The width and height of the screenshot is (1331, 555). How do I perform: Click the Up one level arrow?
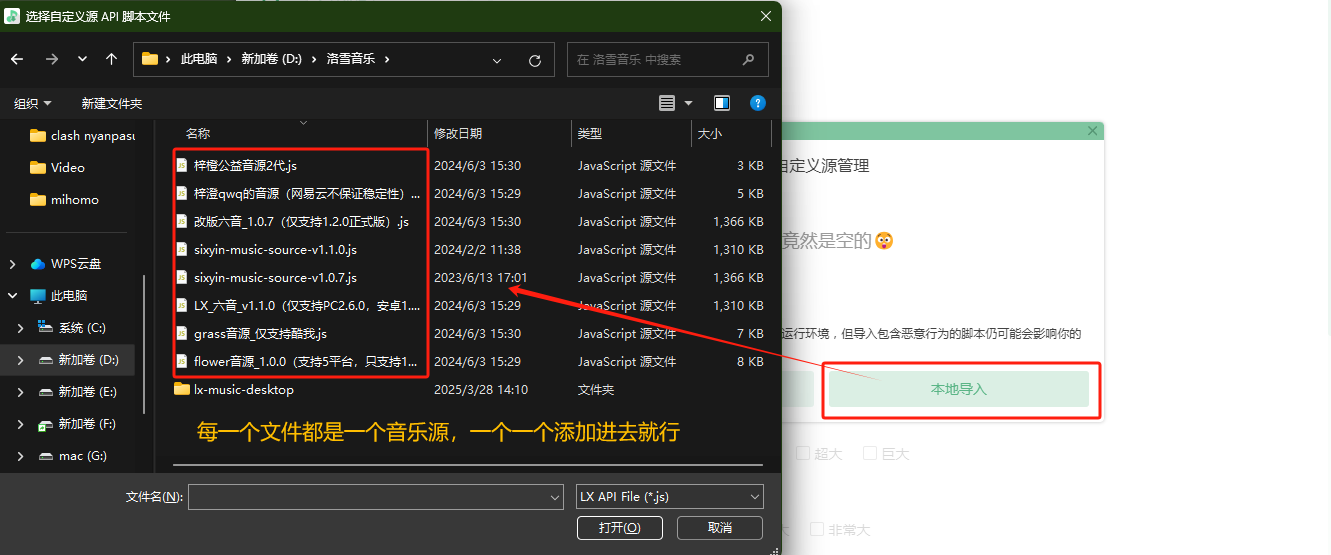[111, 59]
